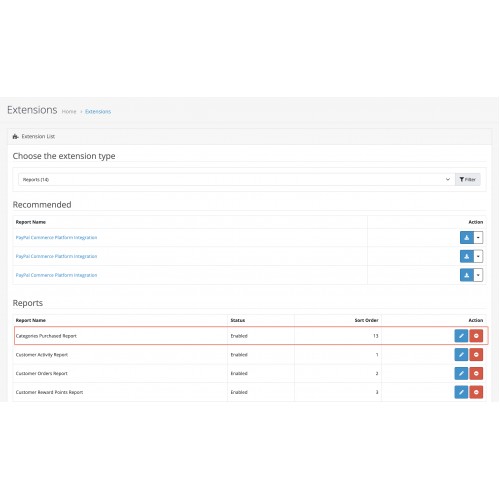Edit the Customer Activity Report
The width and height of the screenshot is (500, 500).
pyautogui.click(x=461, y=355)
